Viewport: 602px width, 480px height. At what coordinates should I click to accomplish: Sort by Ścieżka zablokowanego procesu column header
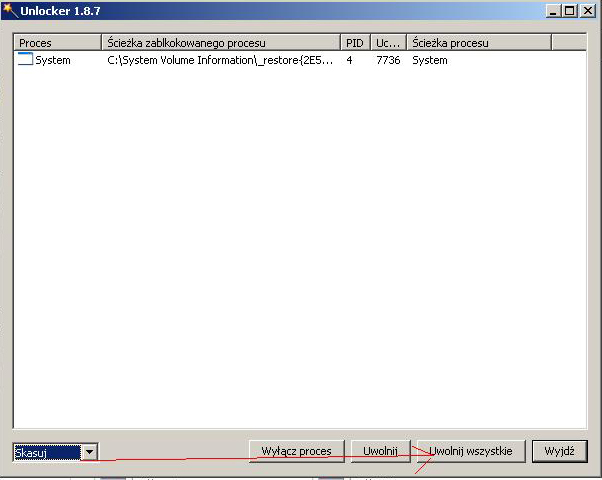221,42
